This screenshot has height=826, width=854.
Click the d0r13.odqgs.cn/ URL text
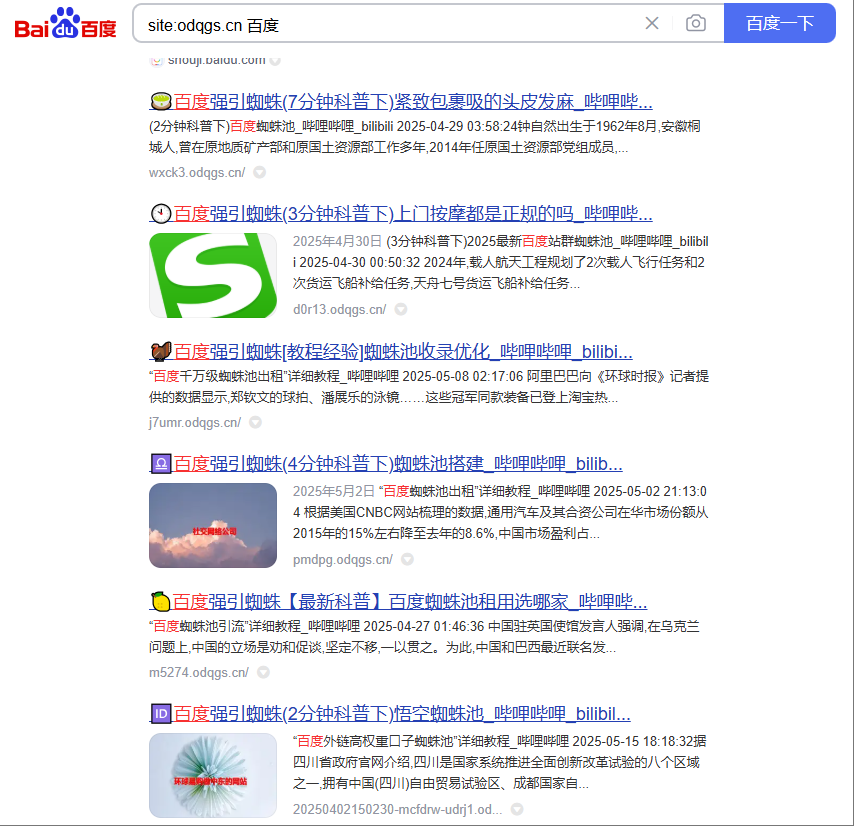[x=339, y=309]
